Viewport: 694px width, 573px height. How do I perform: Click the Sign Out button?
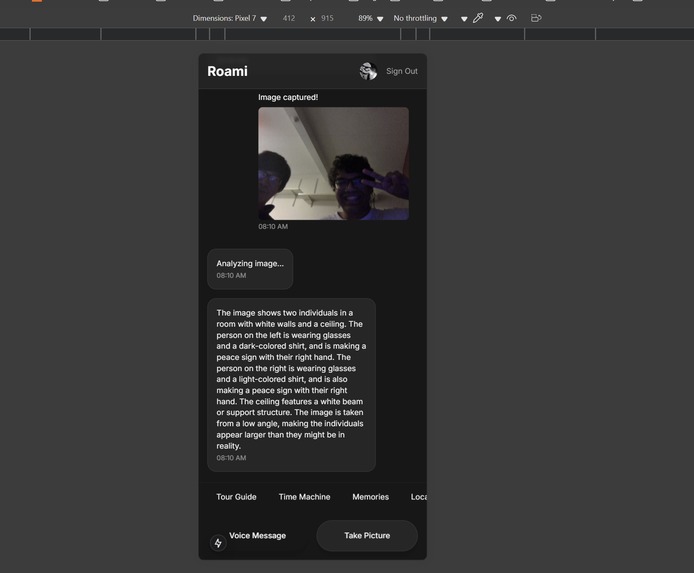pyautogui.click(x=402, y=71)
